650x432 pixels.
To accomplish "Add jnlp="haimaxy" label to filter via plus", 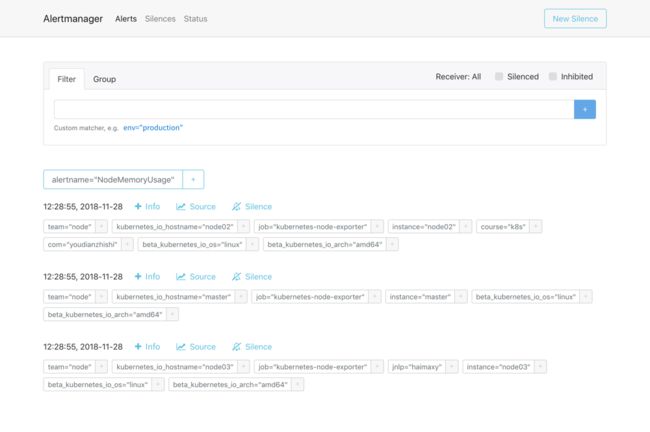I will coord(452,367).
